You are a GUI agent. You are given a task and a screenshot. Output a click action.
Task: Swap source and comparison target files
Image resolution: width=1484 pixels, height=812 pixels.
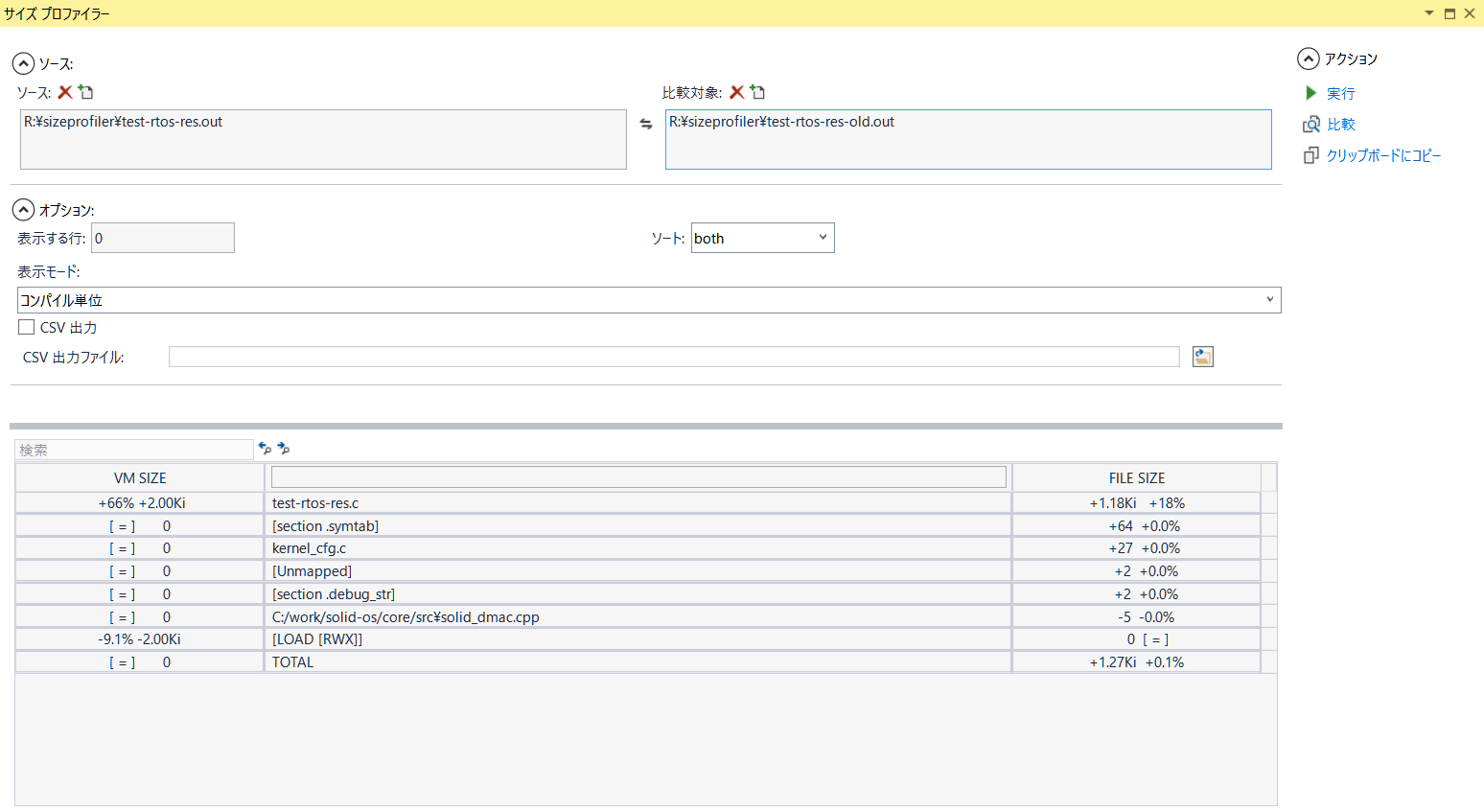click(646, 124)
